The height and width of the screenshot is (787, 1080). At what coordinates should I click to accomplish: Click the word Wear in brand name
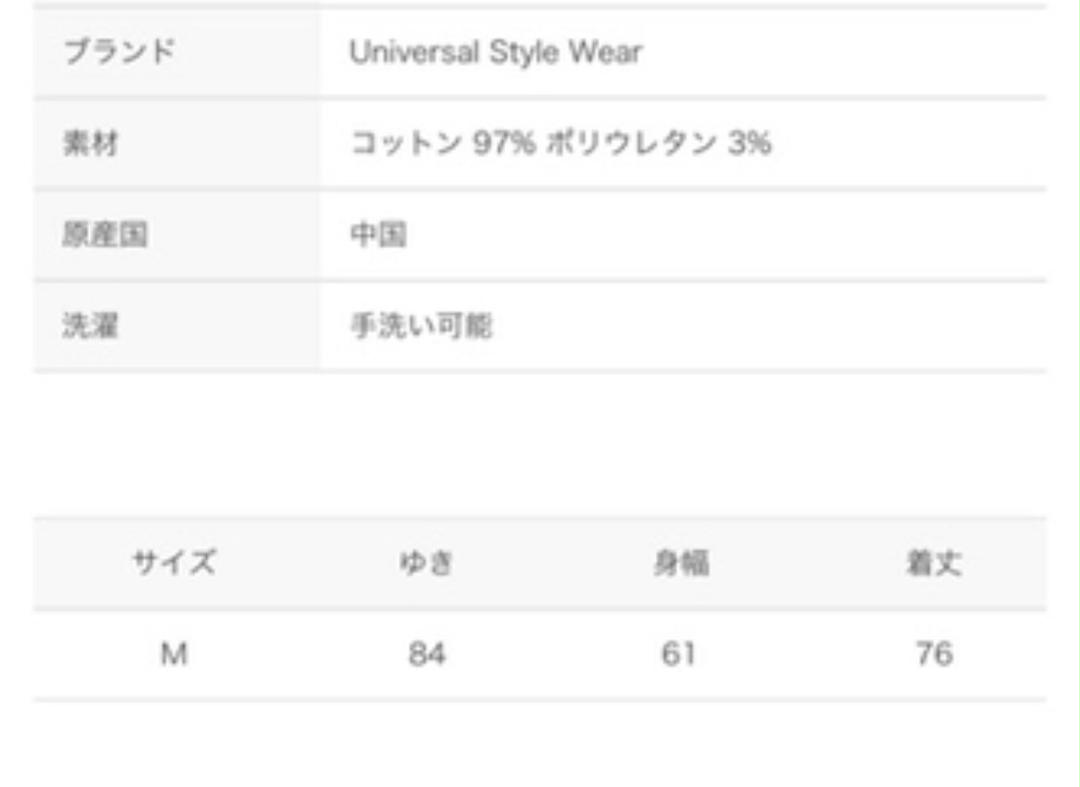point(605,52)
